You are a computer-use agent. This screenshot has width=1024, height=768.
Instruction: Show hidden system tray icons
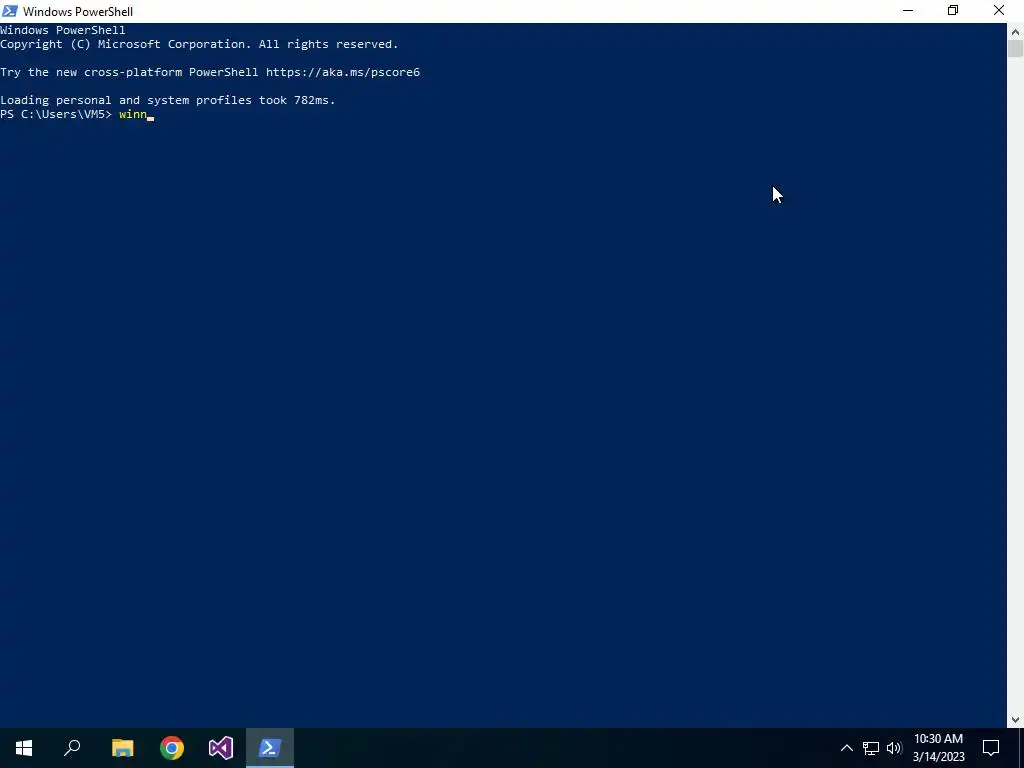pos(846,748)
